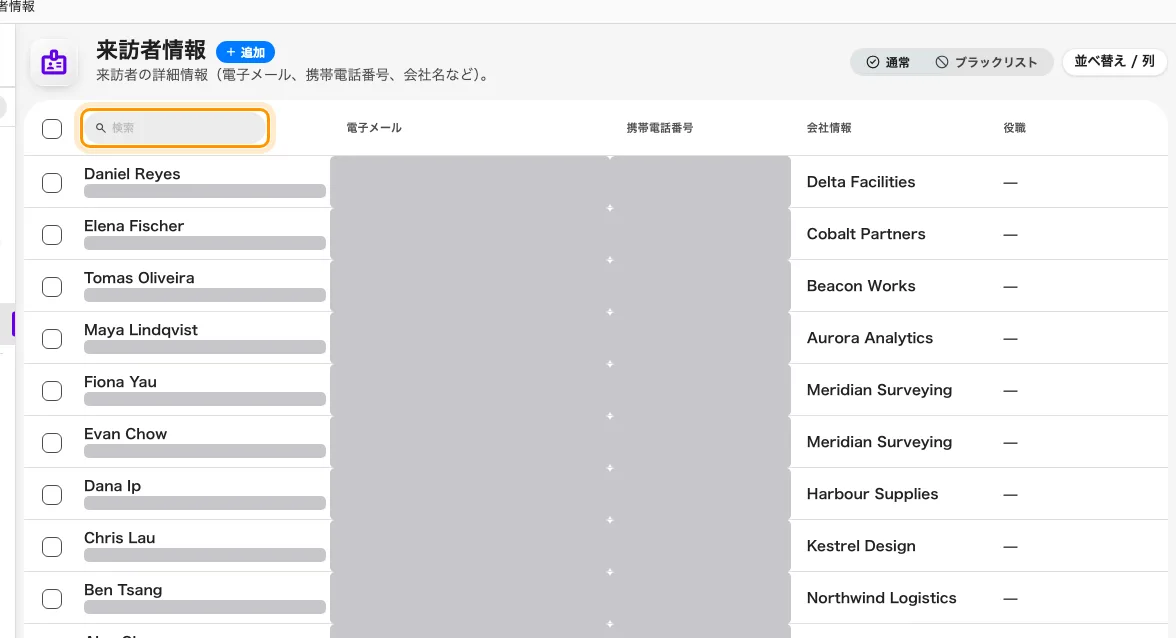Open visitor Dana Ip
The width and height of the screenshot is (1176, 638).
coord(112,486)
